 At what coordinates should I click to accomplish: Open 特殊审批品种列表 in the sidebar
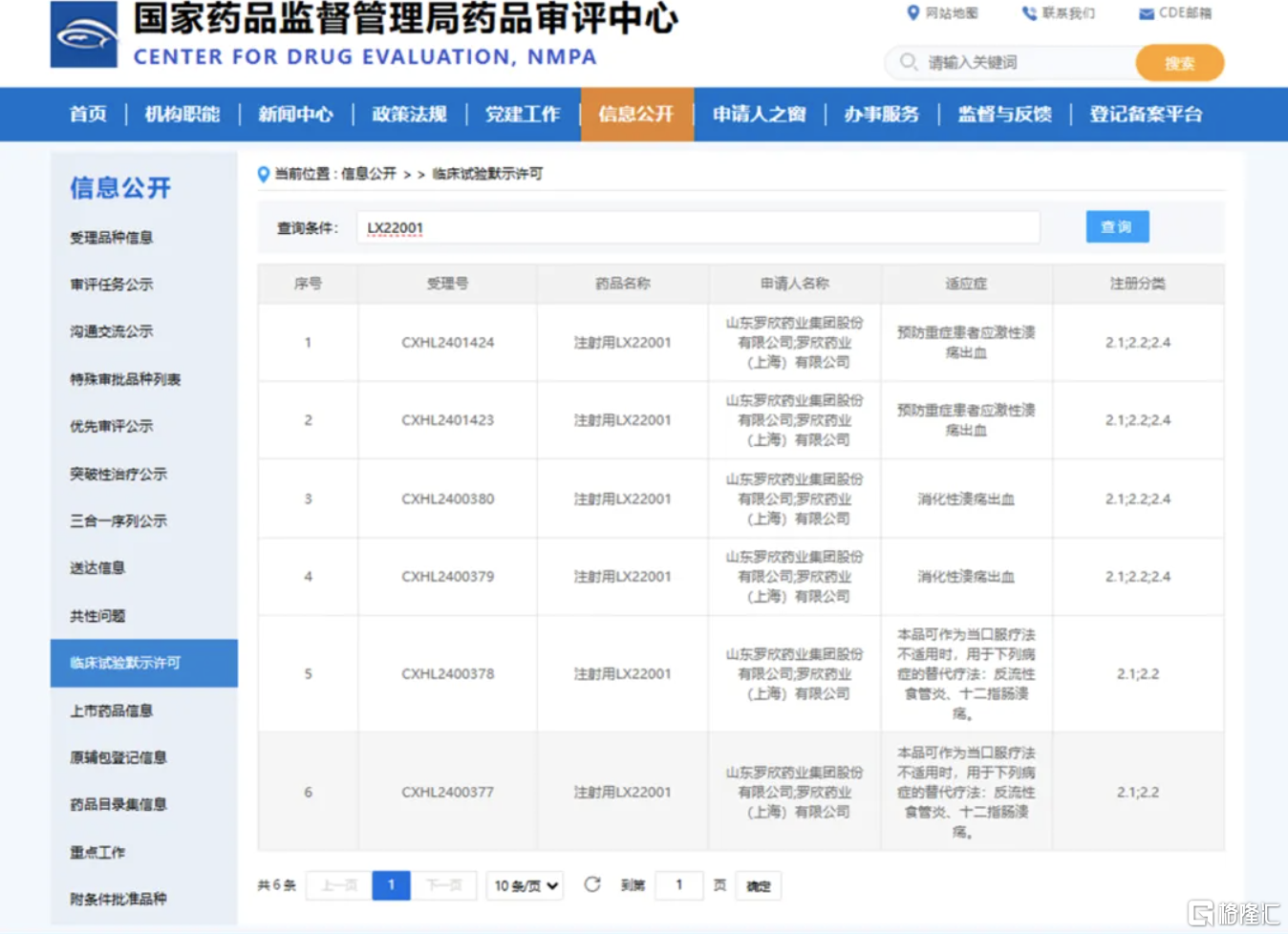click(x=125, y=379)
